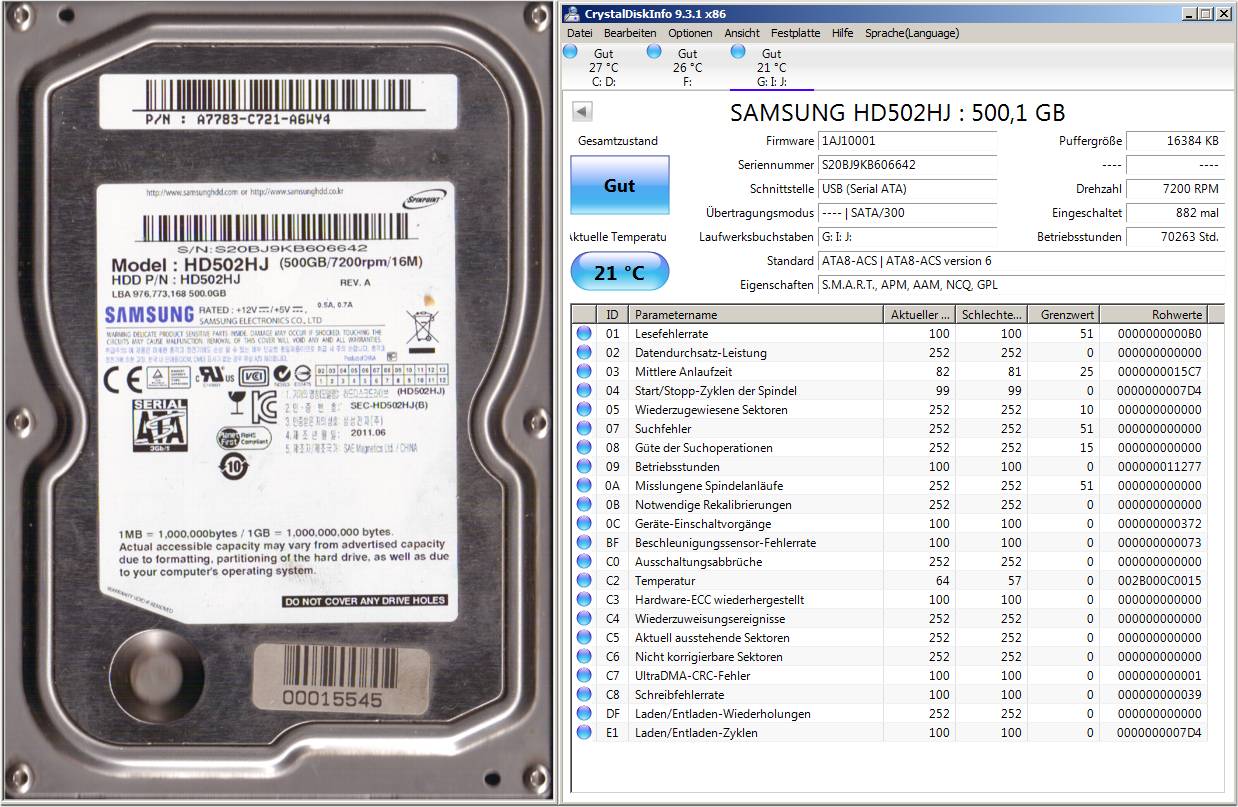Click the status orb for drive G: I: J:

738,52
